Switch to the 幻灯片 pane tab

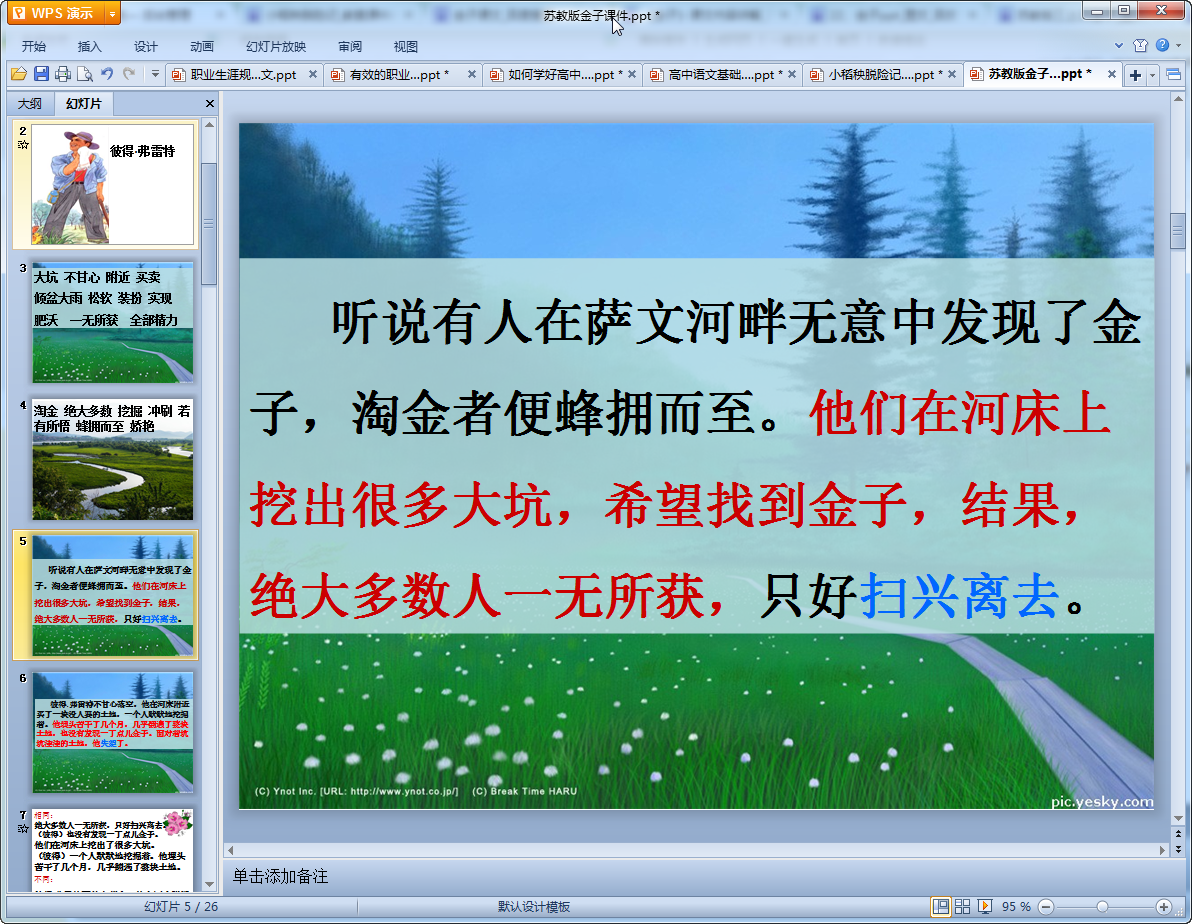[83, 103]
